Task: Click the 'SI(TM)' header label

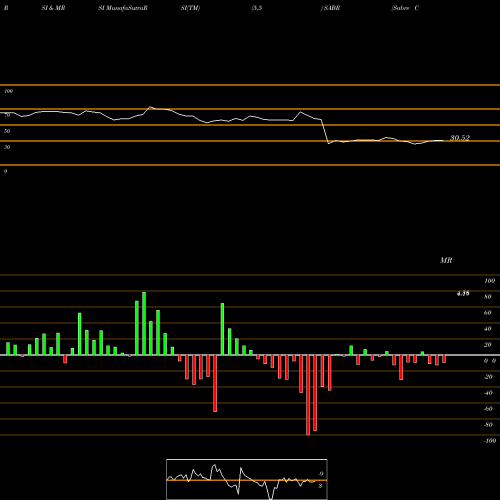Action: click(190, 8)
